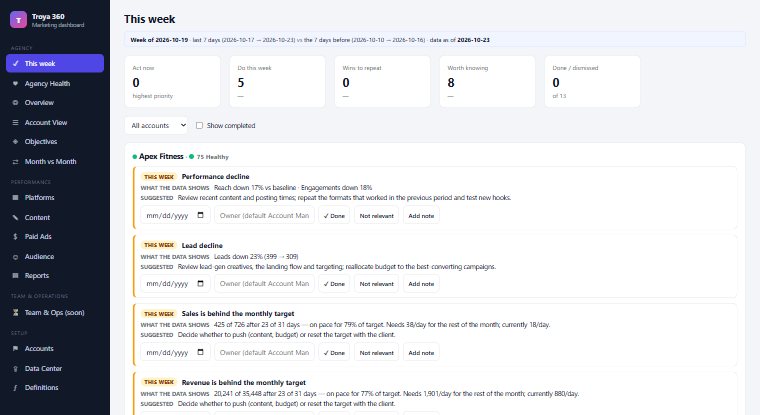Select the Wins to repeat summary card
Image resolution: width=760 pixels, height=415 pixels.
point(382,81)
